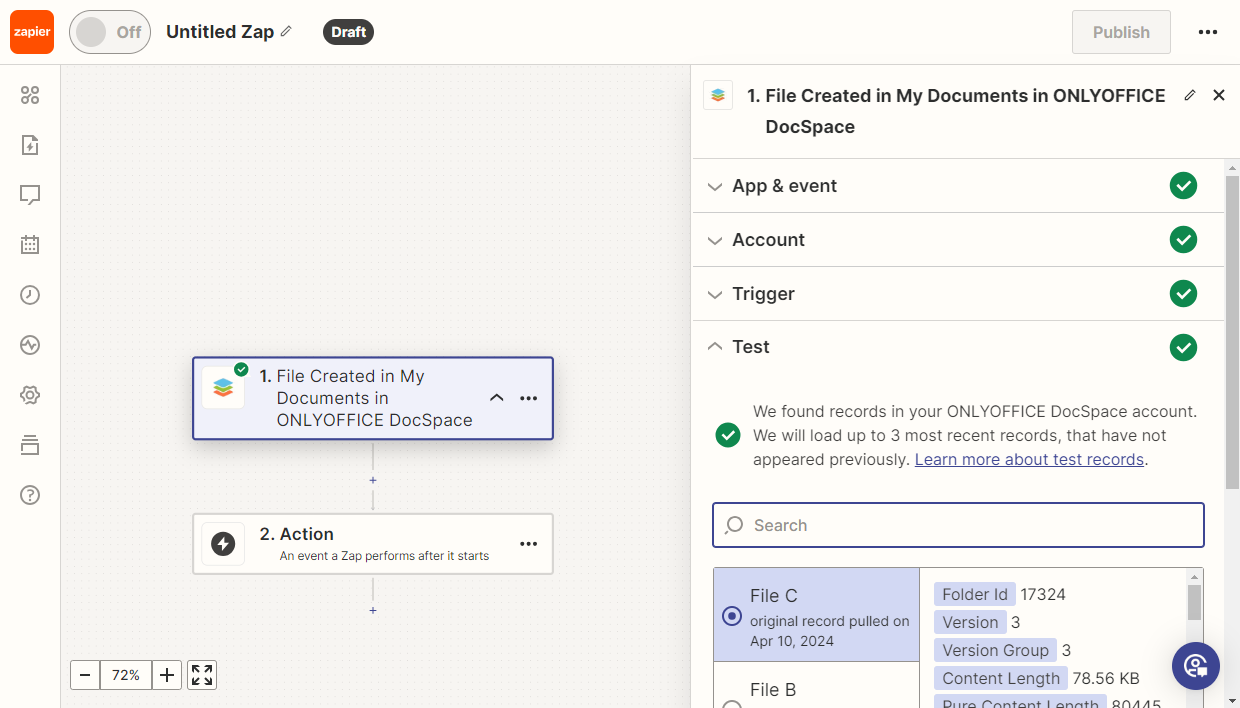Click the help question mark icon

tap(30, 495)
